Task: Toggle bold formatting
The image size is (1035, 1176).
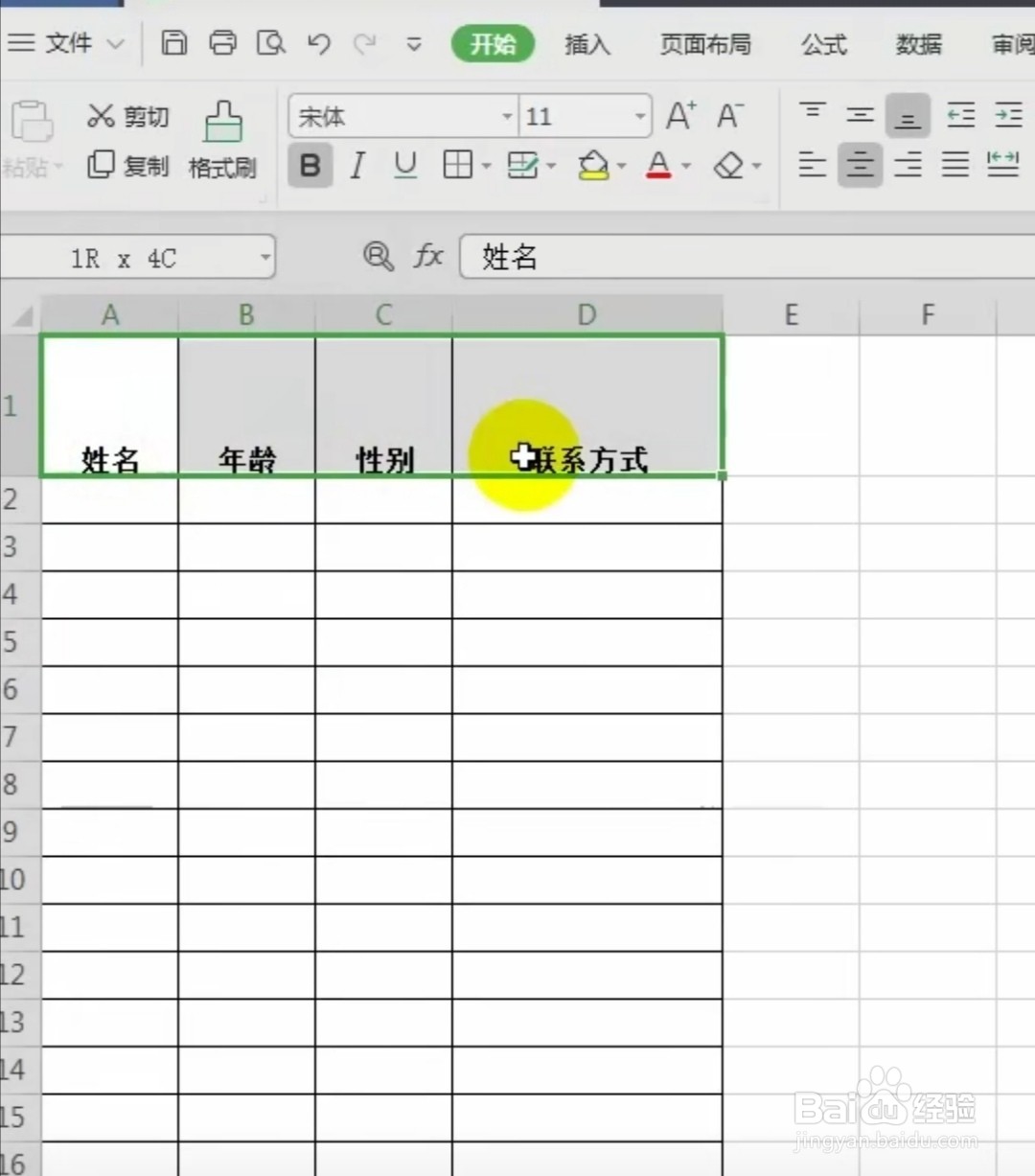Action: tap(310, 165)
